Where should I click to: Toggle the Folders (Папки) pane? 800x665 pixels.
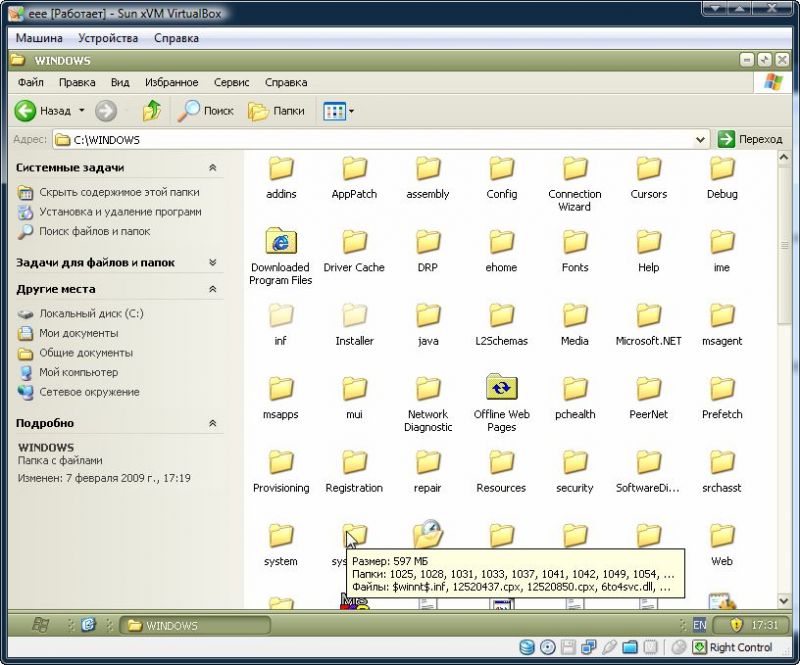(276, 111)
